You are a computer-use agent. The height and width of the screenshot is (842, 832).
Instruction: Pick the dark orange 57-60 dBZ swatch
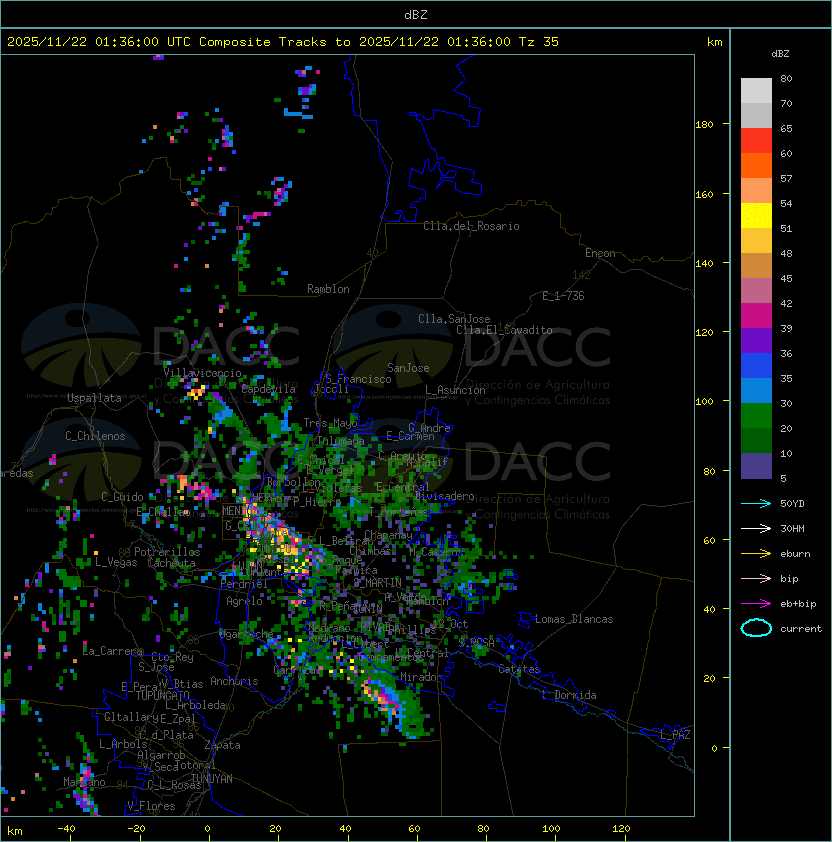(756, 165)
